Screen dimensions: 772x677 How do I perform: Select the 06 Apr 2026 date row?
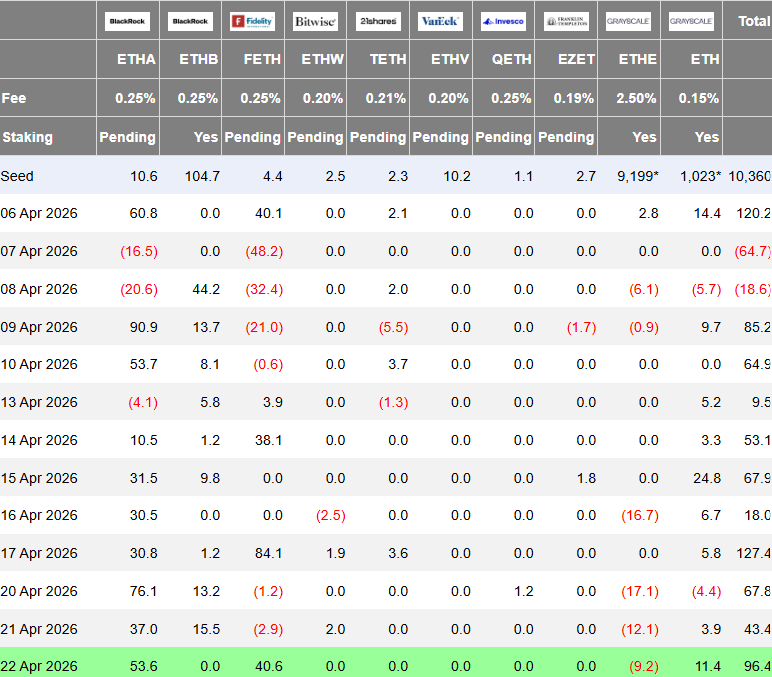pyautogui.click(x=386, y=213)
